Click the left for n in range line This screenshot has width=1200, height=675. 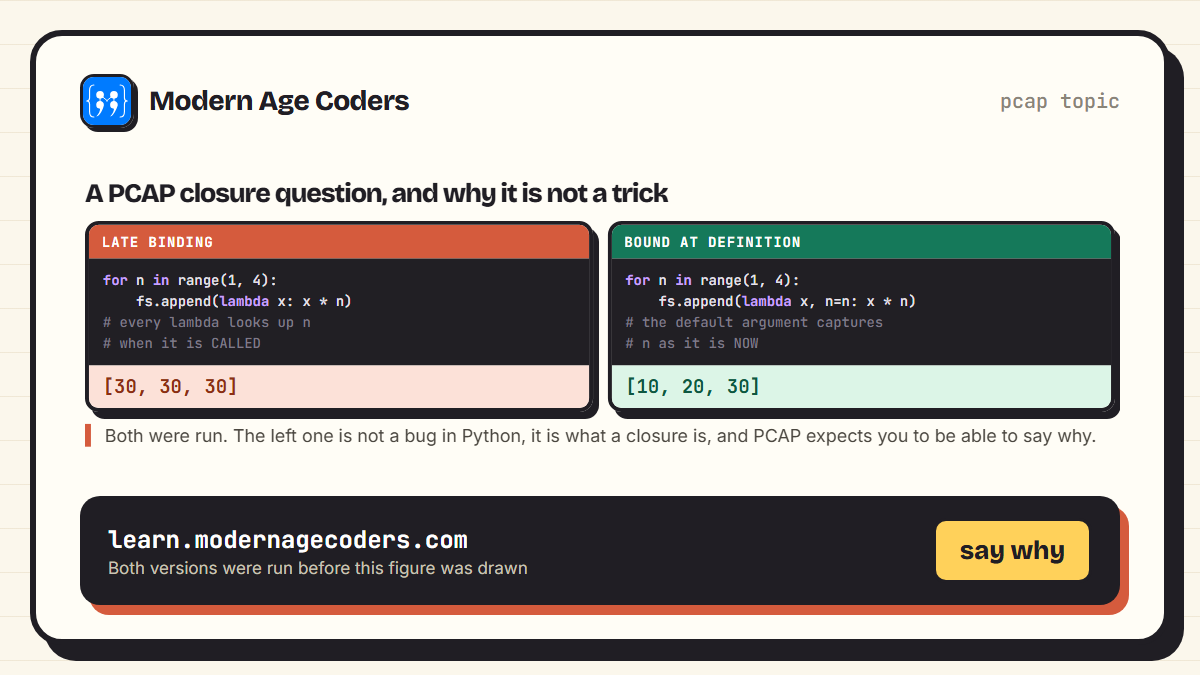(x=190, y=280)
